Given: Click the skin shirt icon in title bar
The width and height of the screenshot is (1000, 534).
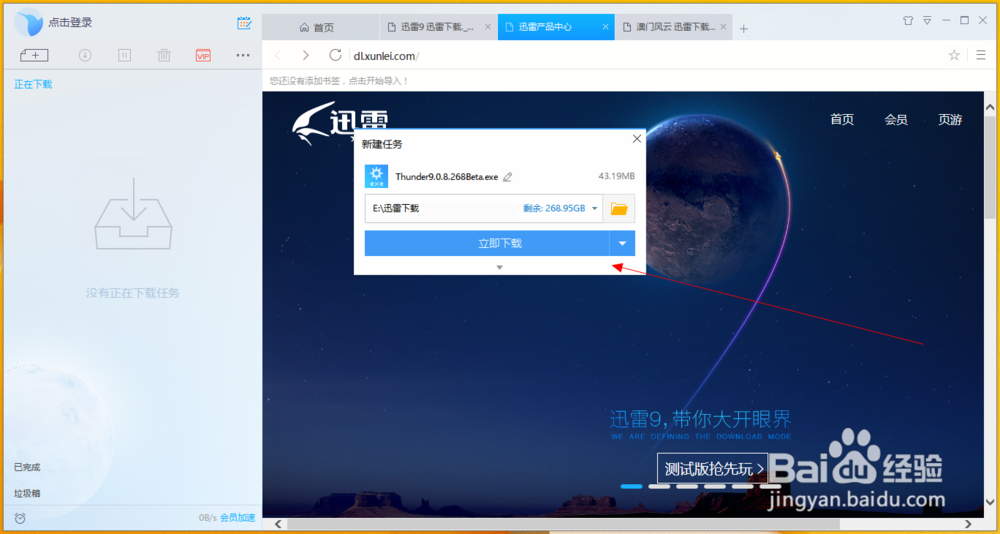Looking at the screenshot, I should tap(908, 20).
